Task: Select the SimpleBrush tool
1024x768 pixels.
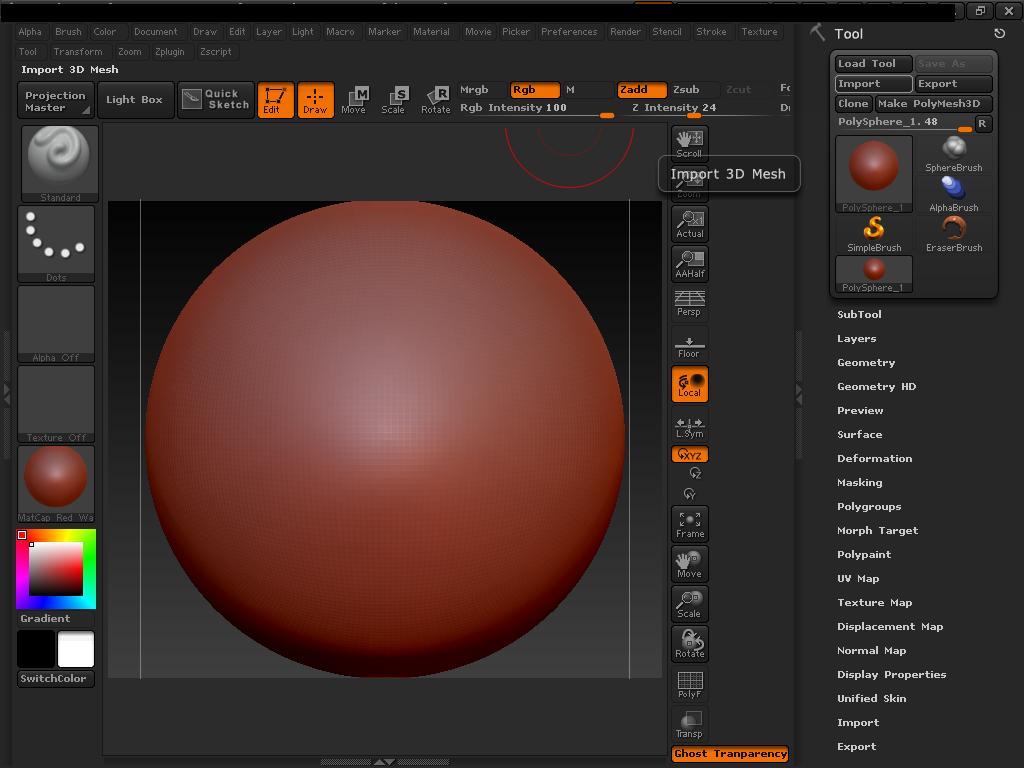Action: (x=874, y=234)
